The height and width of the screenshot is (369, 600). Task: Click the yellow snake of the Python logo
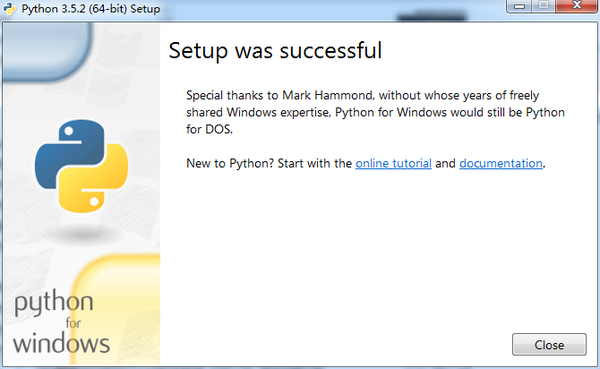pos(95,179)
